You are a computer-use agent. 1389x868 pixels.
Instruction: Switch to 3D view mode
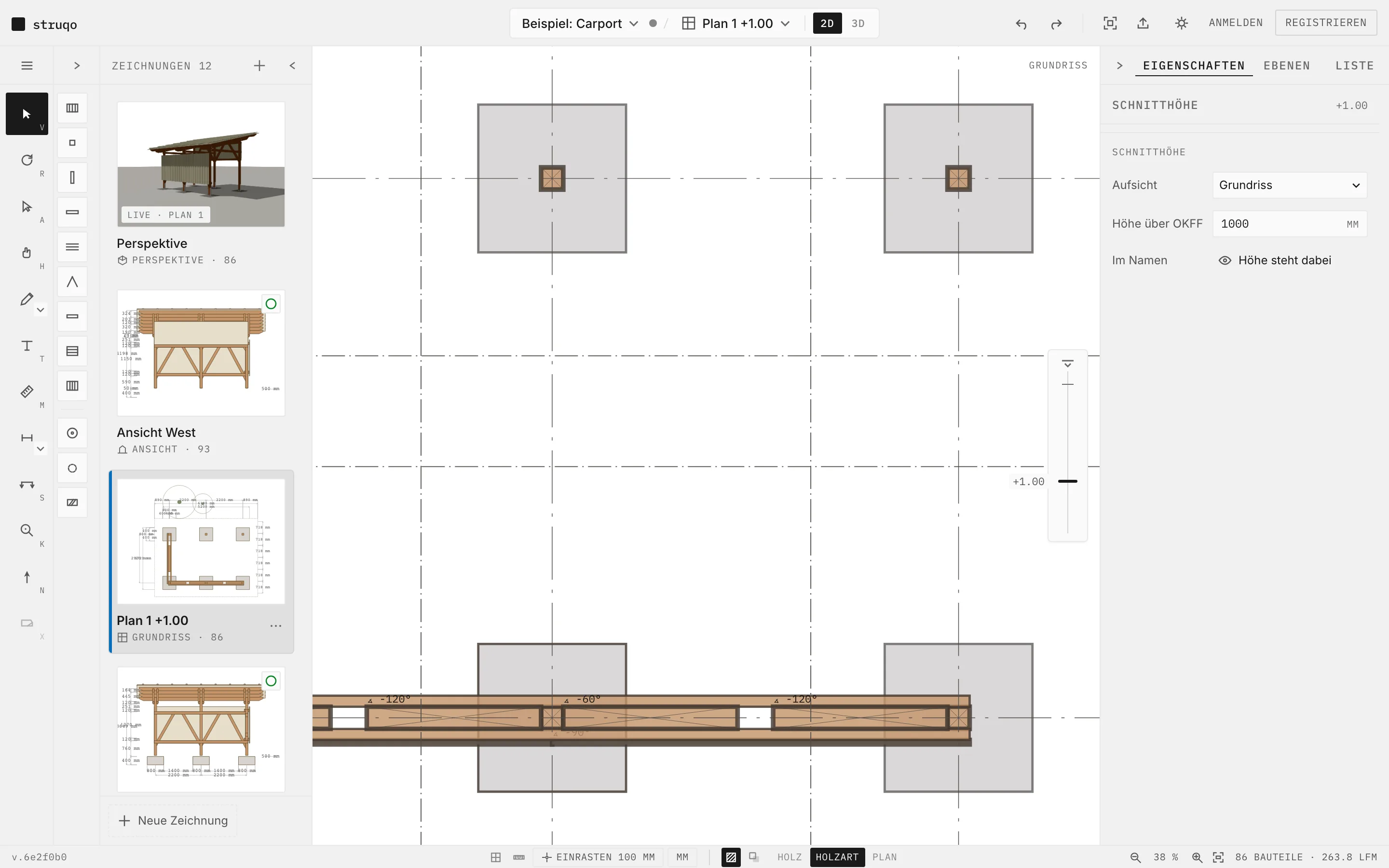858,24
